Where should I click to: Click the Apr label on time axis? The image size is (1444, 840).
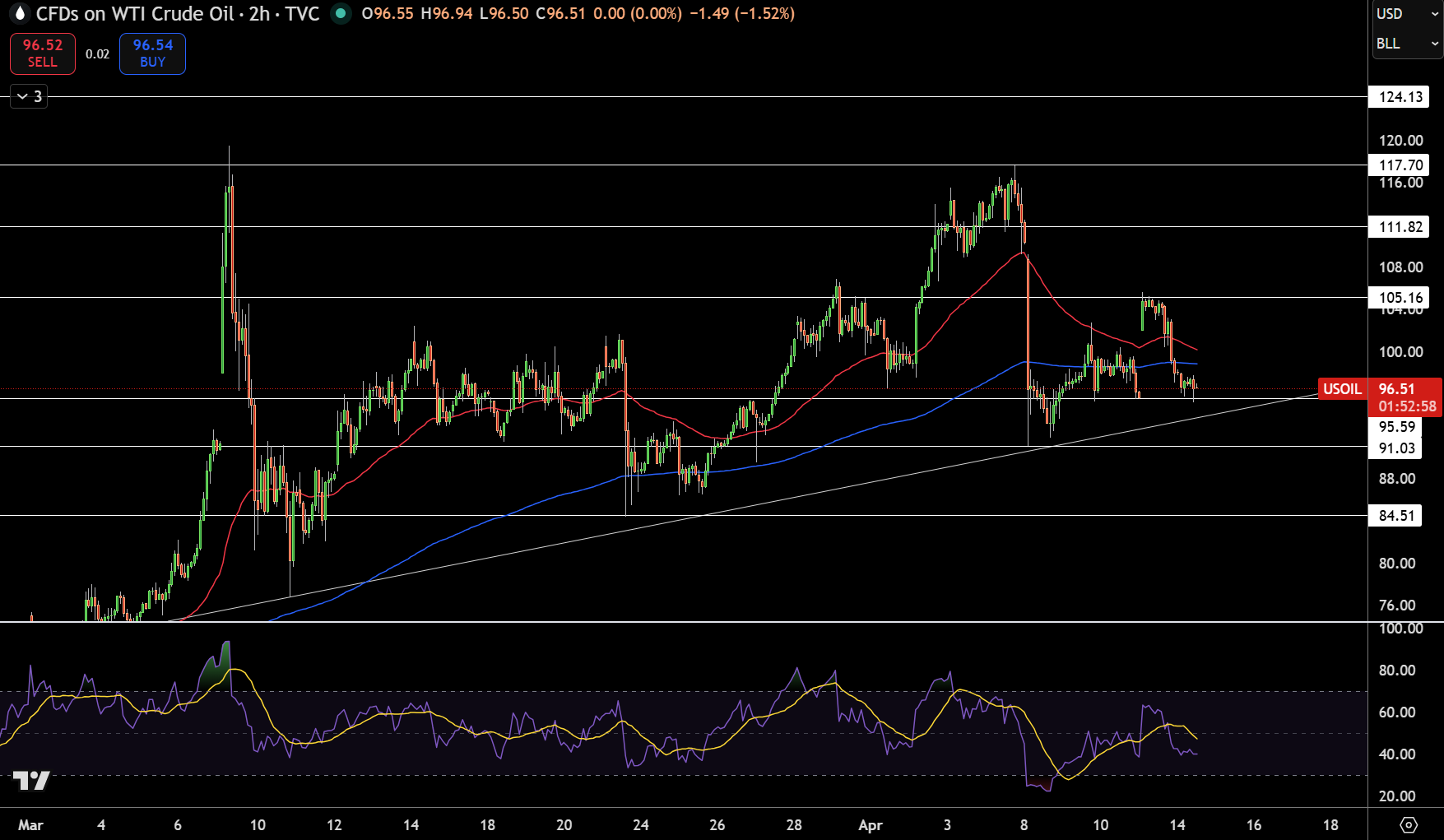point(870,825)
